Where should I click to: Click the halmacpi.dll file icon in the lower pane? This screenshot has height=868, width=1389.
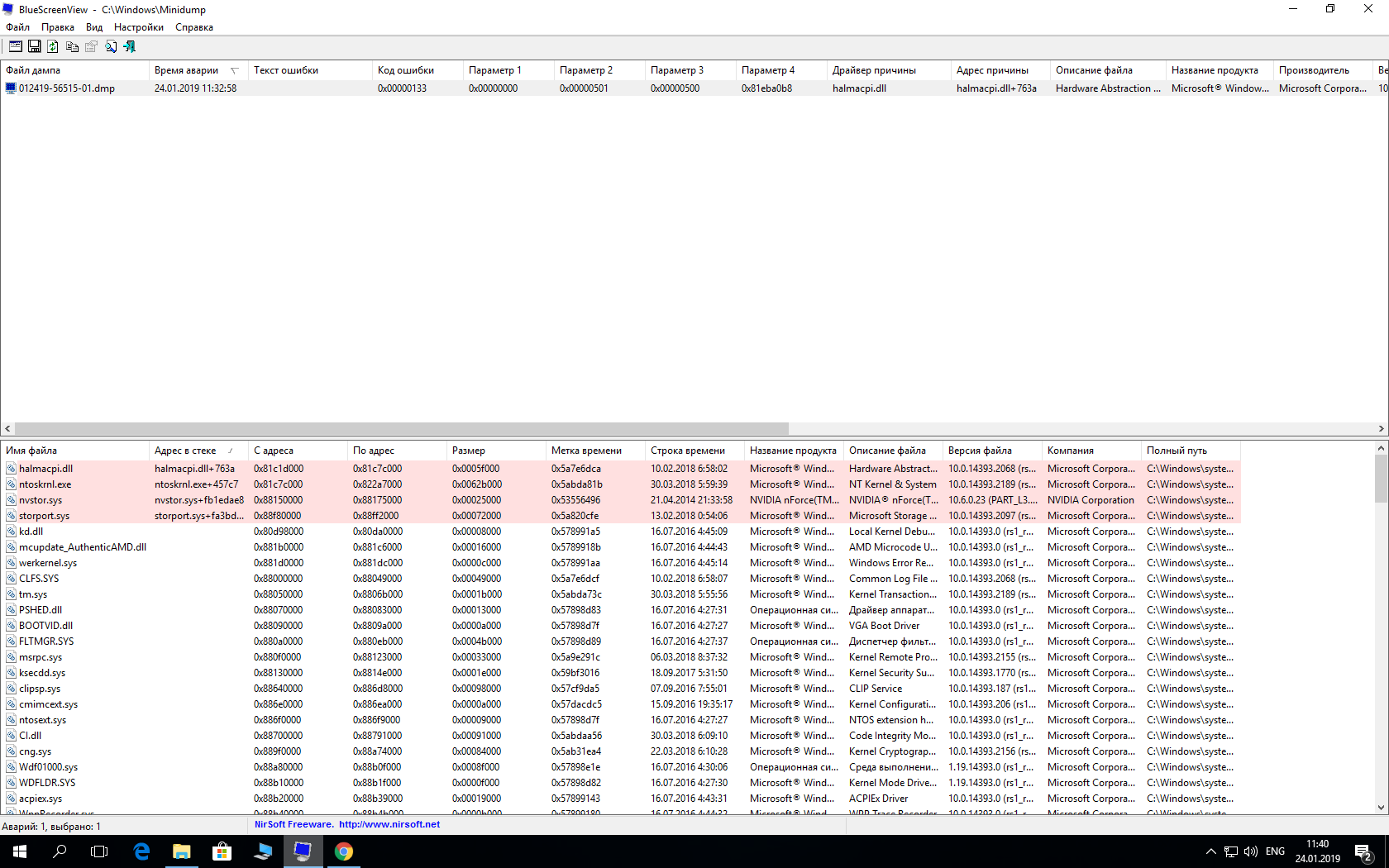pyautogui.click(x=12, y=469)
